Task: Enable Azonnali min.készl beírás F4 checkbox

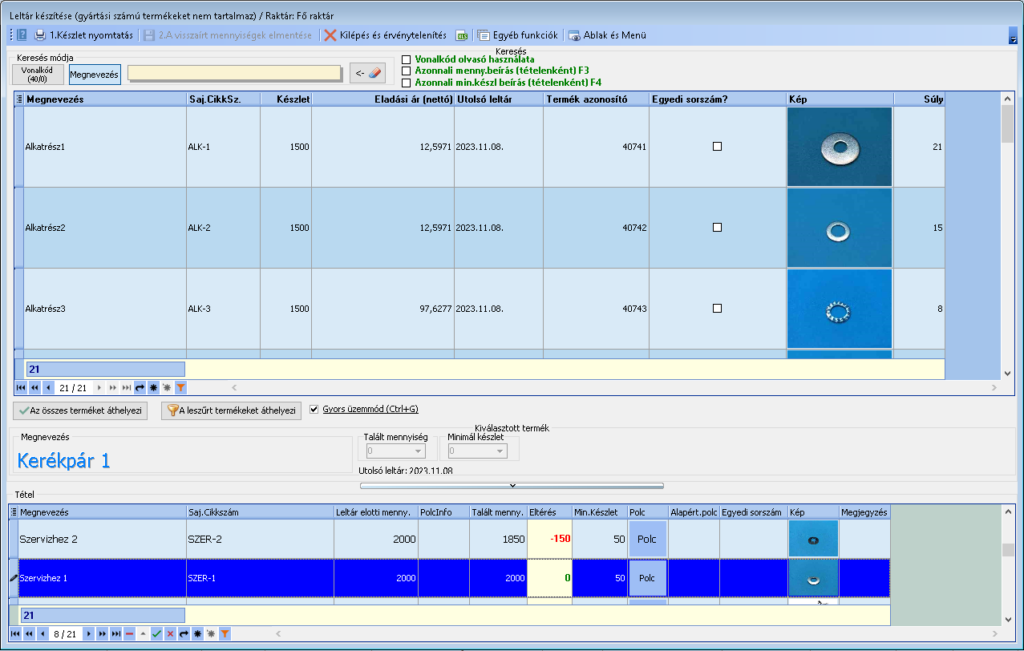Action: click(406, 83)
